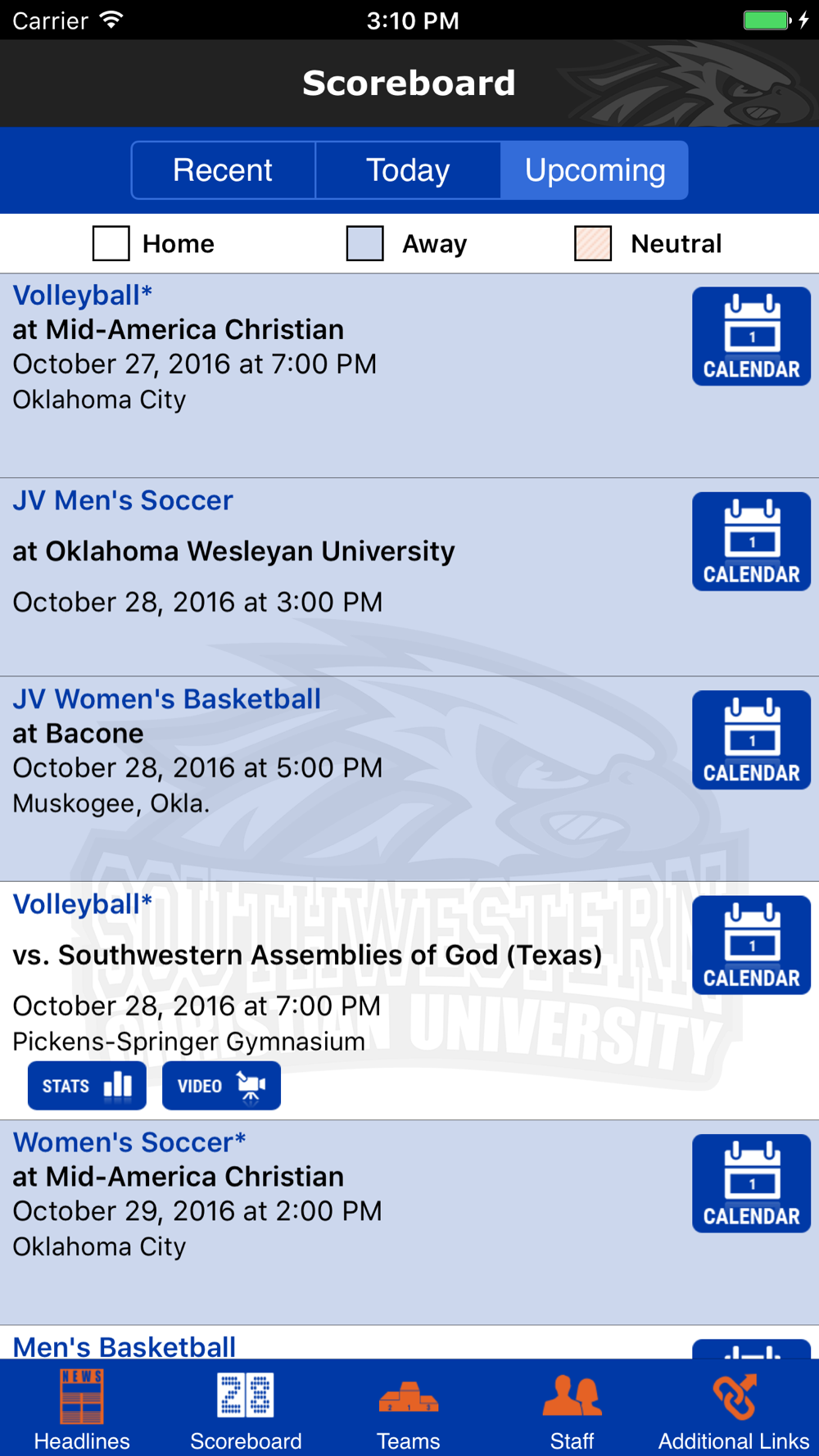This screenshot has width=819, height=1456.
Task: Switch to the Today tab
Action: tap(408, 170)
